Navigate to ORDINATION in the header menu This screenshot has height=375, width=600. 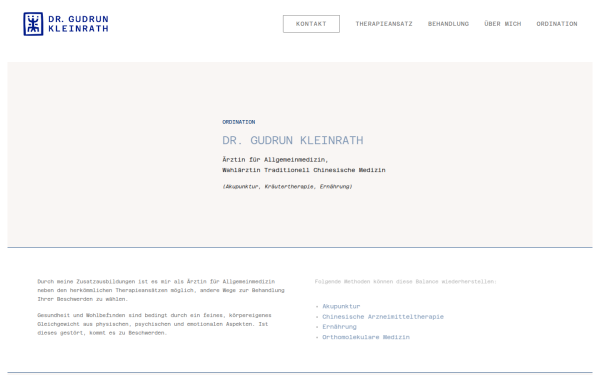coord(557,24)
